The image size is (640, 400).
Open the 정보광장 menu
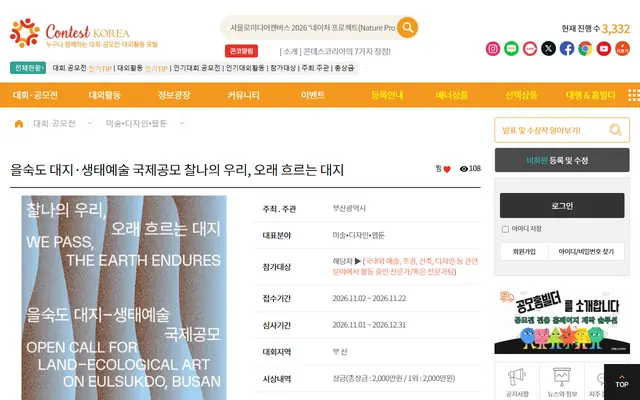click(x=174, y=95)
